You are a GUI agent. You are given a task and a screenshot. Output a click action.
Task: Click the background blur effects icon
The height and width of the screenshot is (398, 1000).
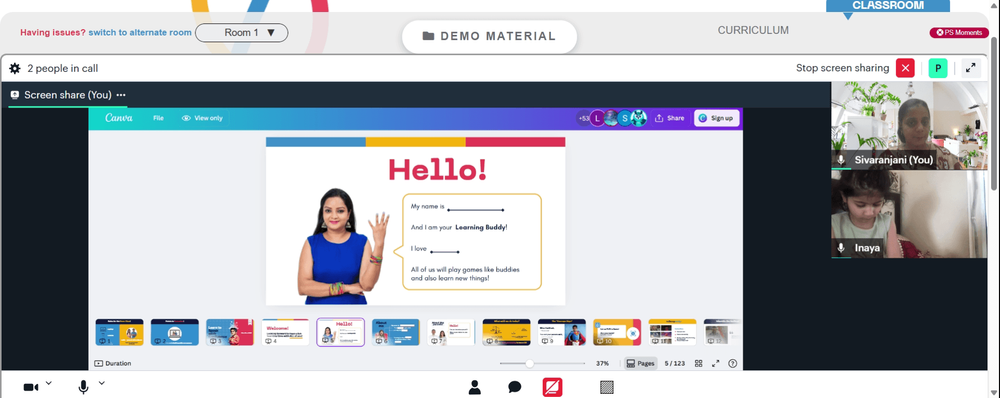(x=607, y=387)
